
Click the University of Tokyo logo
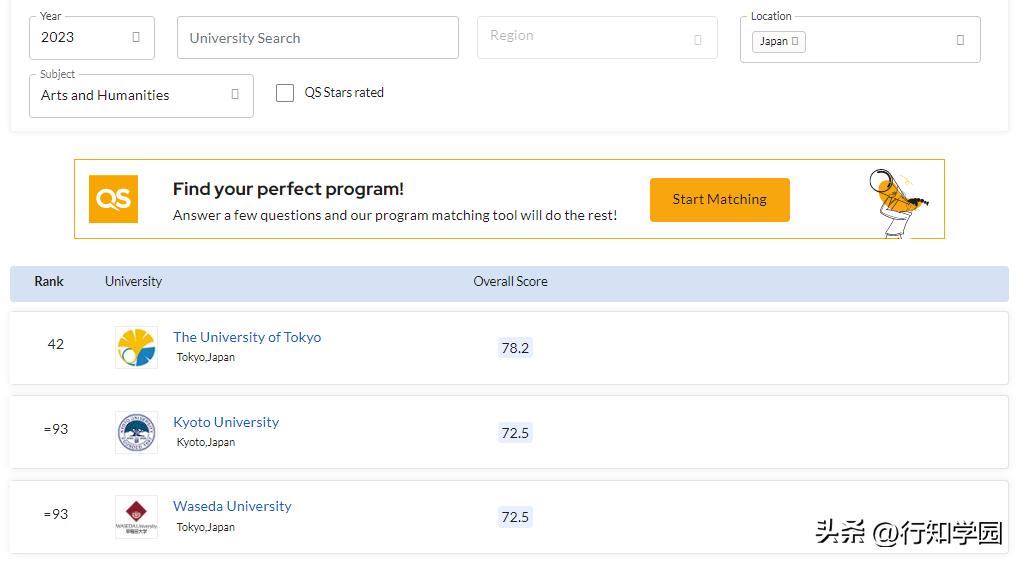[x=136, y=347]
